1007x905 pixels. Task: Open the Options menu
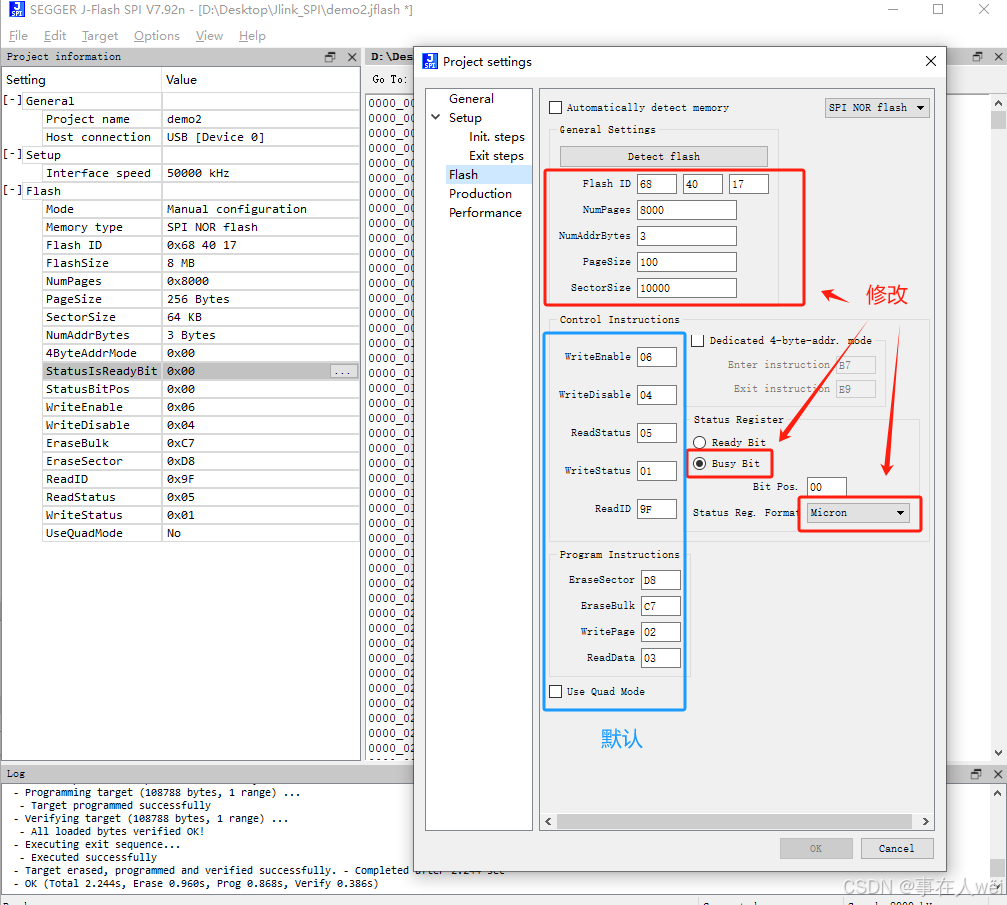[157, 35]
